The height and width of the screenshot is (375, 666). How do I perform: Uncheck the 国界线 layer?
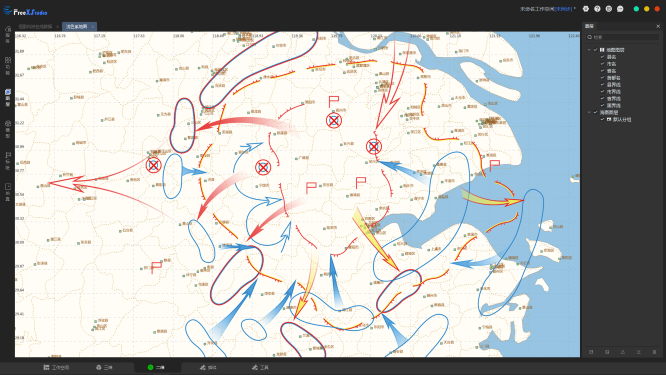click(x=602, y=105)
